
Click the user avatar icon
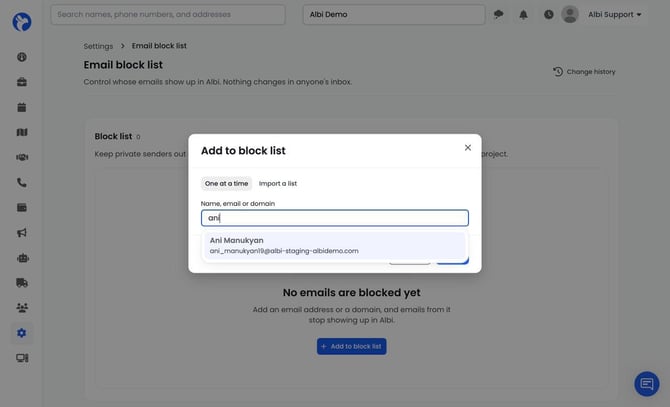tap(570, 15)
